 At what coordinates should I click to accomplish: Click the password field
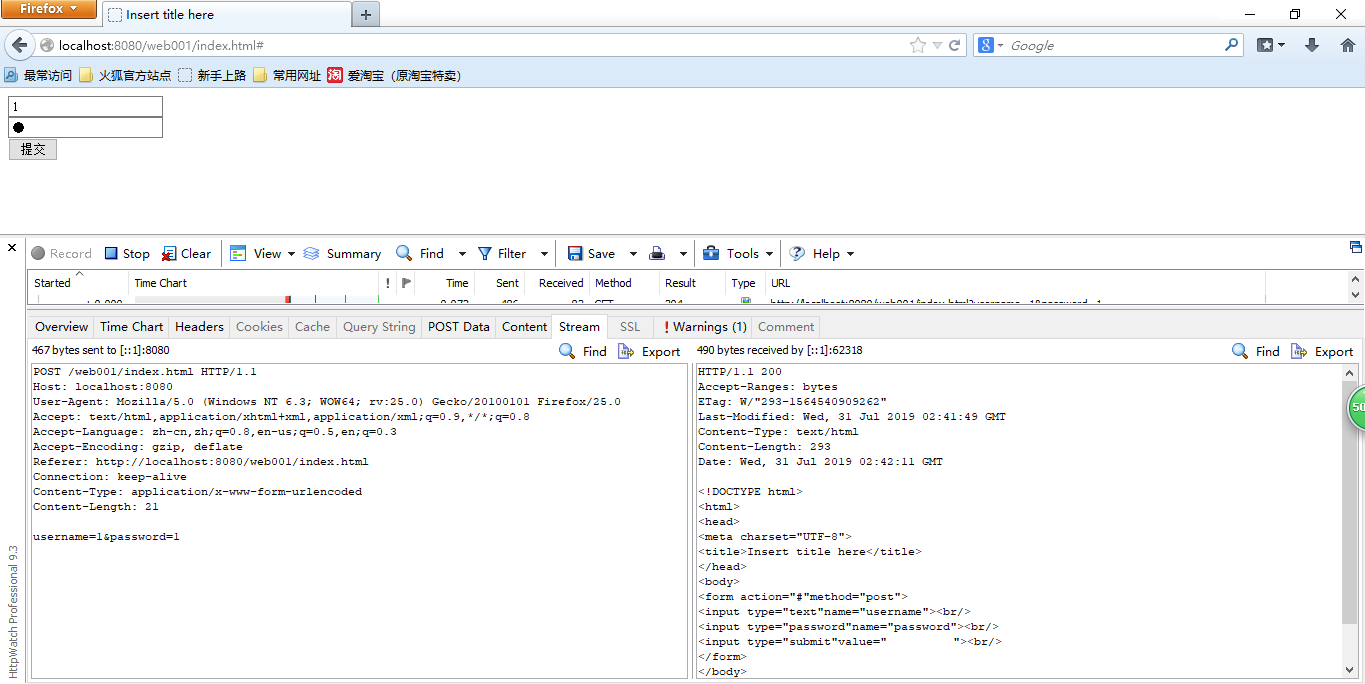click(x=85, y=127)
